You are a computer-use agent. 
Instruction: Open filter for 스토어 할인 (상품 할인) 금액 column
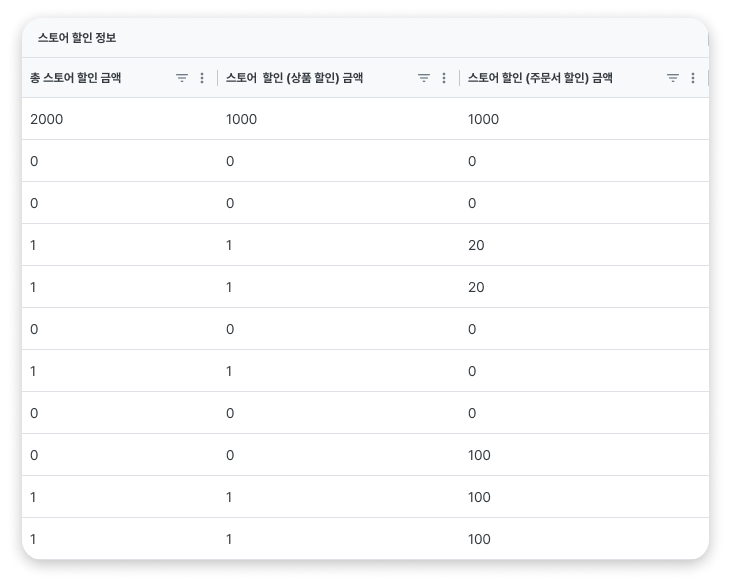(x=424, y=78)
